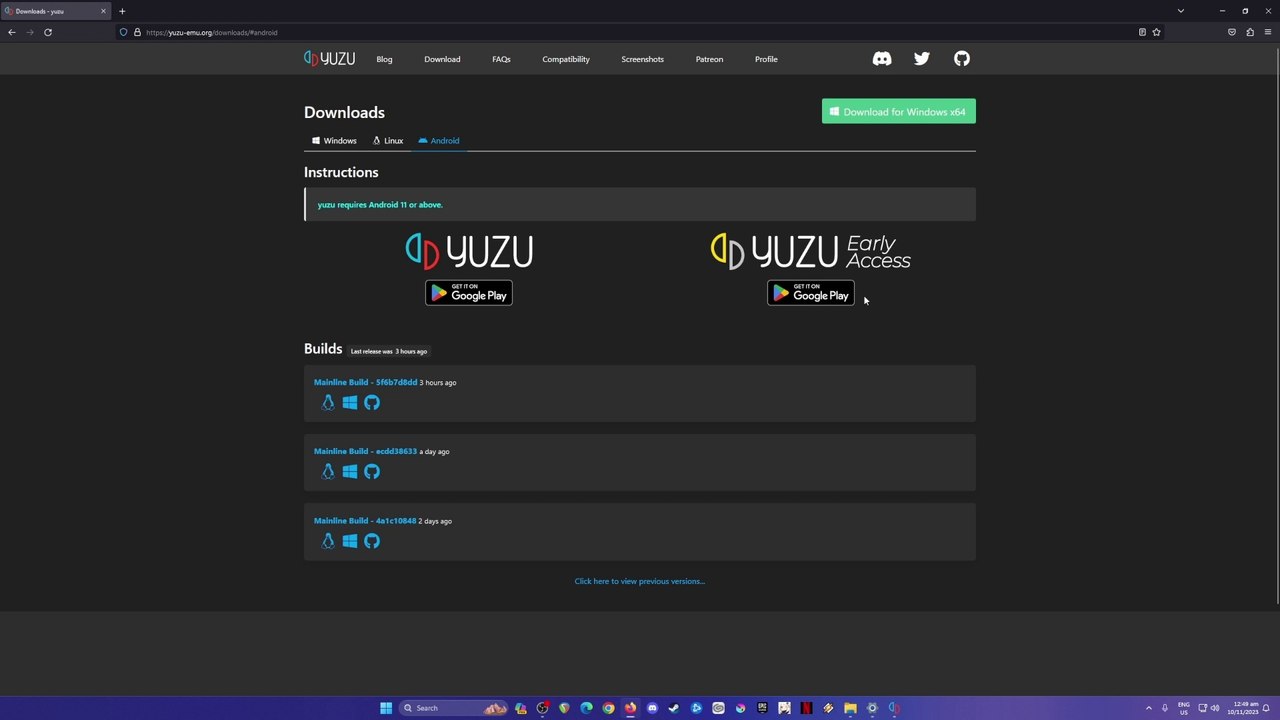Open yuzu's GitHub icon in the navbar
The height and width of the screenshot is (720, 1280).
(962, 59)
